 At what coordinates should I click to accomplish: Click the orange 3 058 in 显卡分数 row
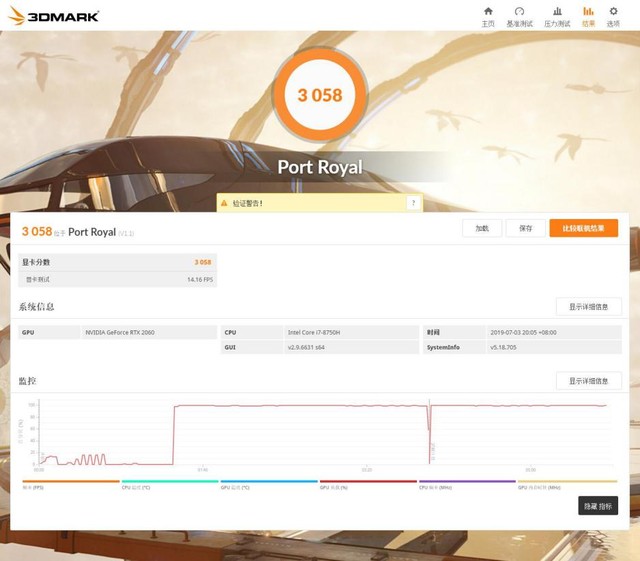(203, 262)
